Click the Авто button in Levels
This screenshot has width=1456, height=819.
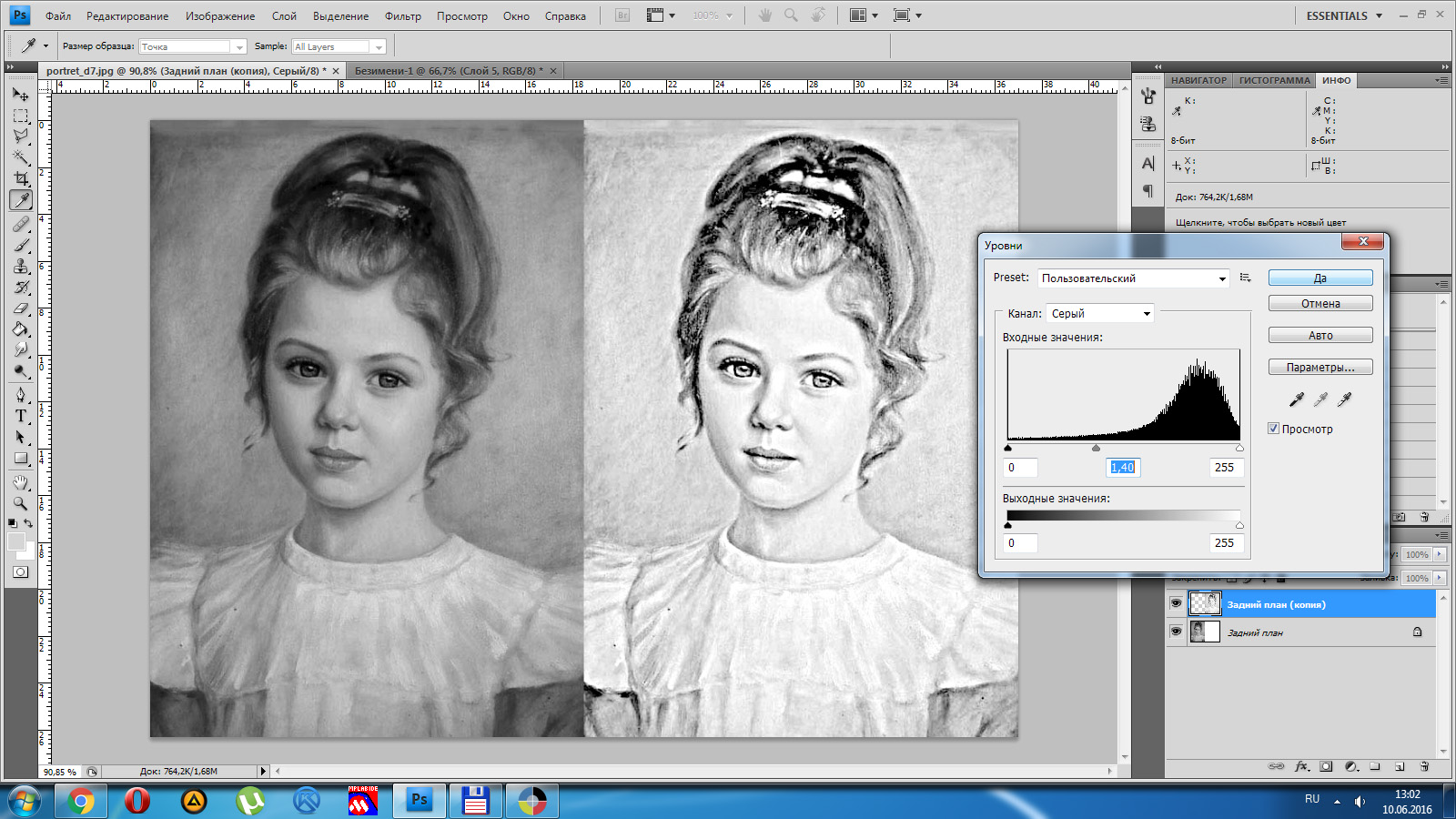coord(1320,336)
